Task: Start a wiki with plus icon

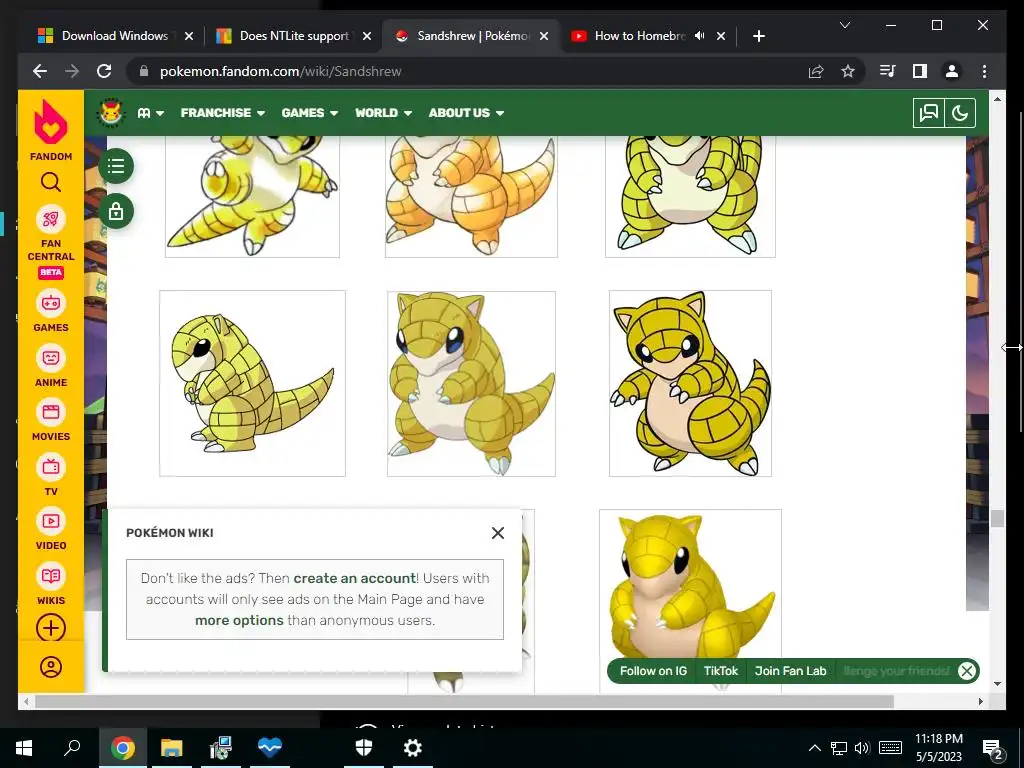Action: [x=51, y=628]
